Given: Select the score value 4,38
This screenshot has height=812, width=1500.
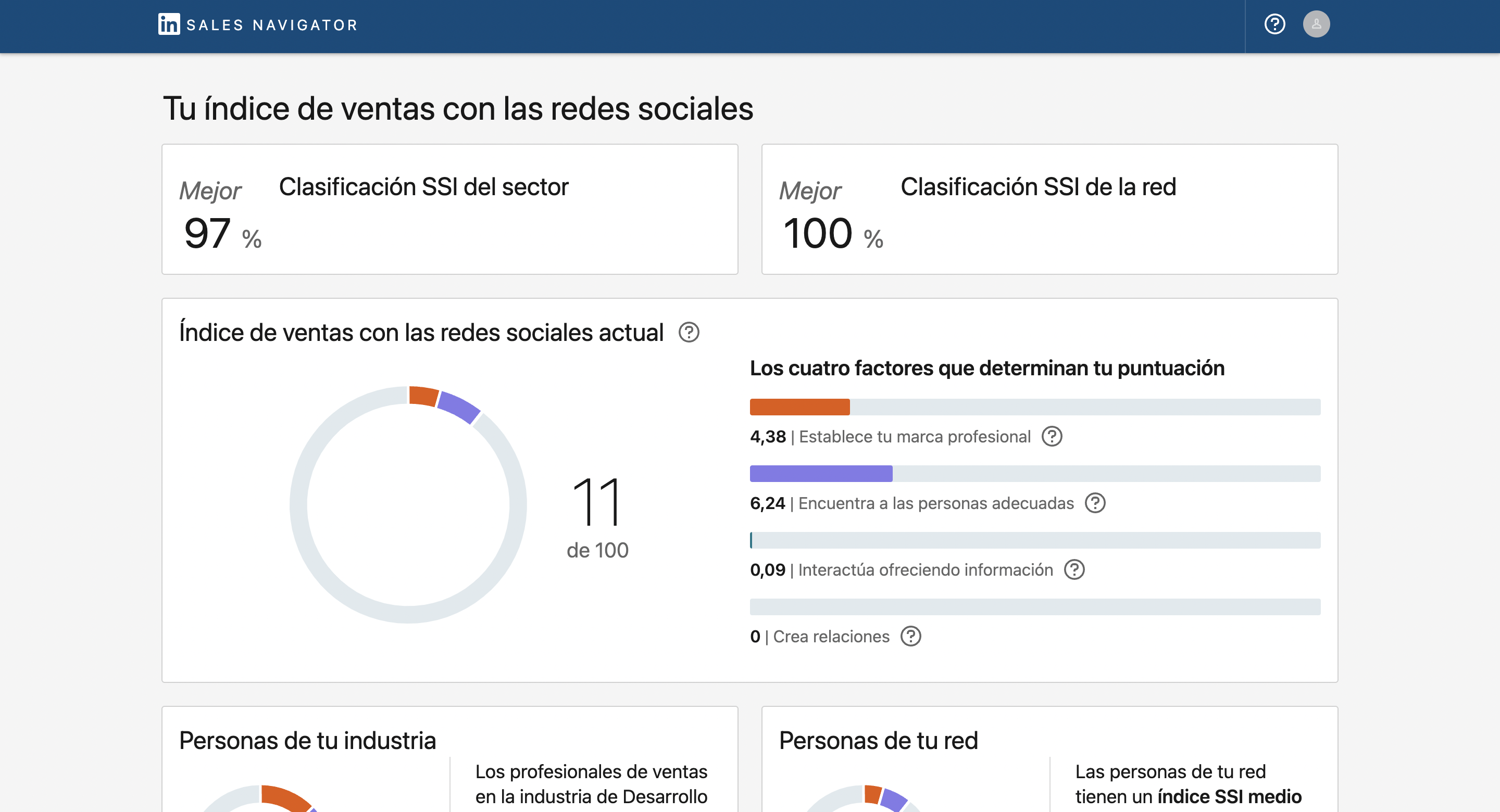Looking at the screenshot, I should pos(768,437).
